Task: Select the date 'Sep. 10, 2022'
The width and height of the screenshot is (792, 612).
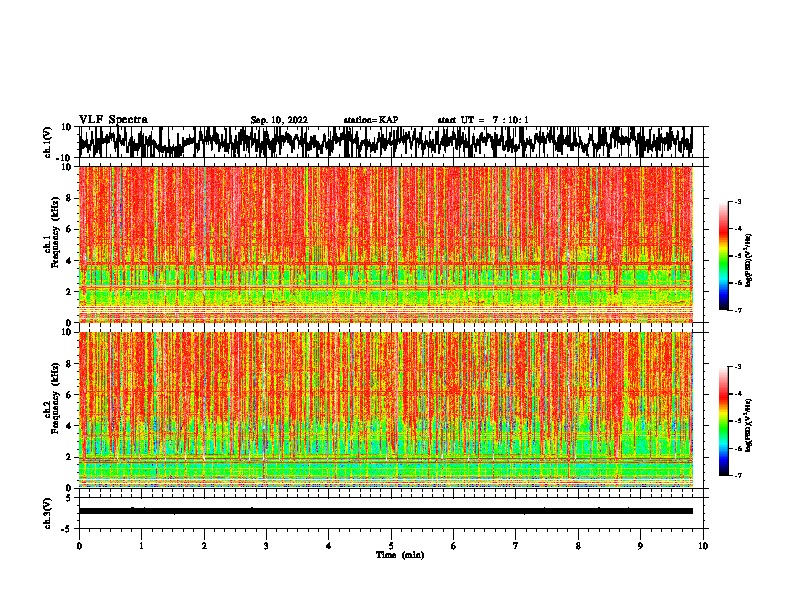Action: pyautogui.click(x=279, y=120)
